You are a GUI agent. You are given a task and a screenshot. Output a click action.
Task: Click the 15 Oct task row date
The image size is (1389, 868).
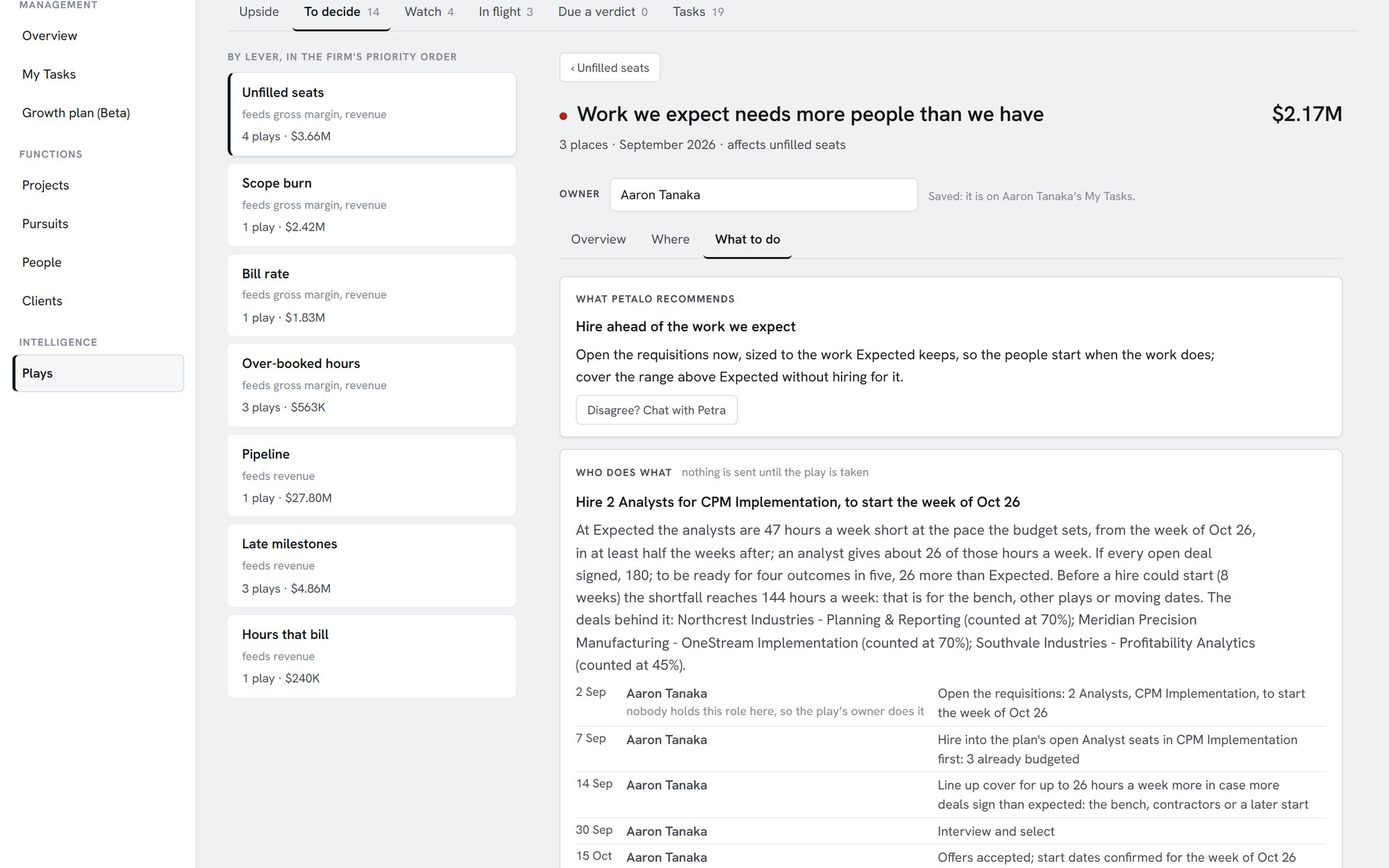pos(594,856)
